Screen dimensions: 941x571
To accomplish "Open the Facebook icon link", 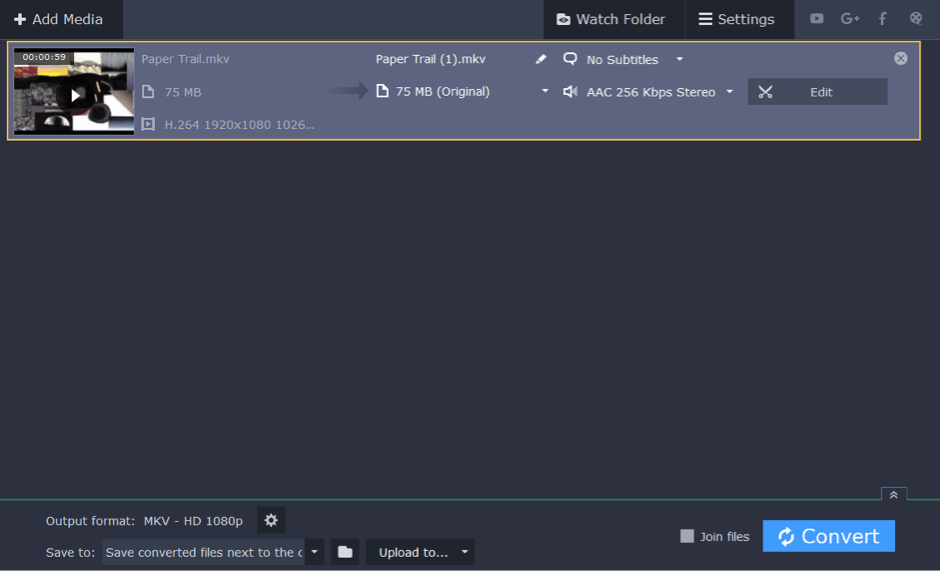I will point(882,19).
